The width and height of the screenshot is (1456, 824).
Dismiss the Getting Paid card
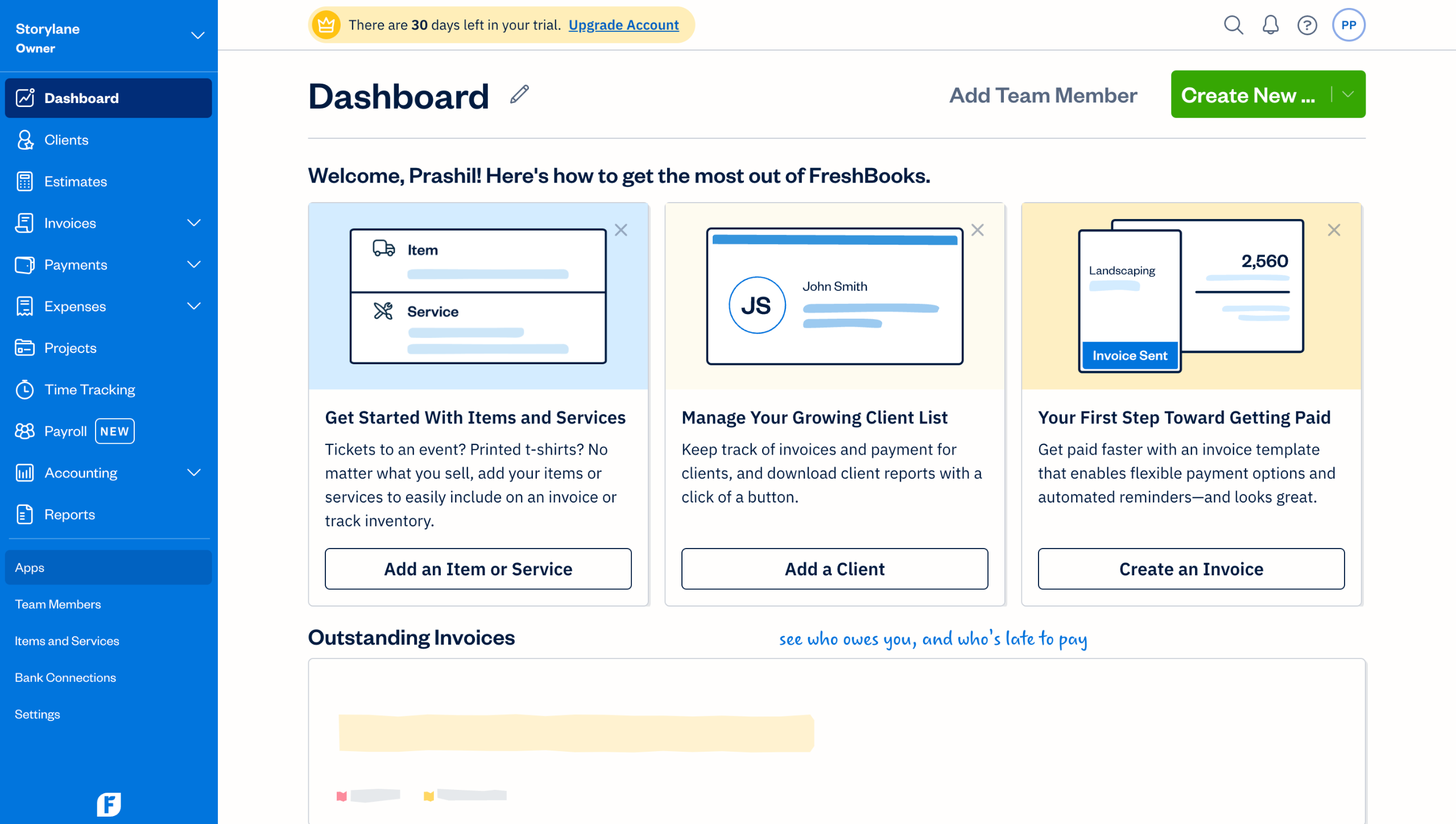[1334, 230]
